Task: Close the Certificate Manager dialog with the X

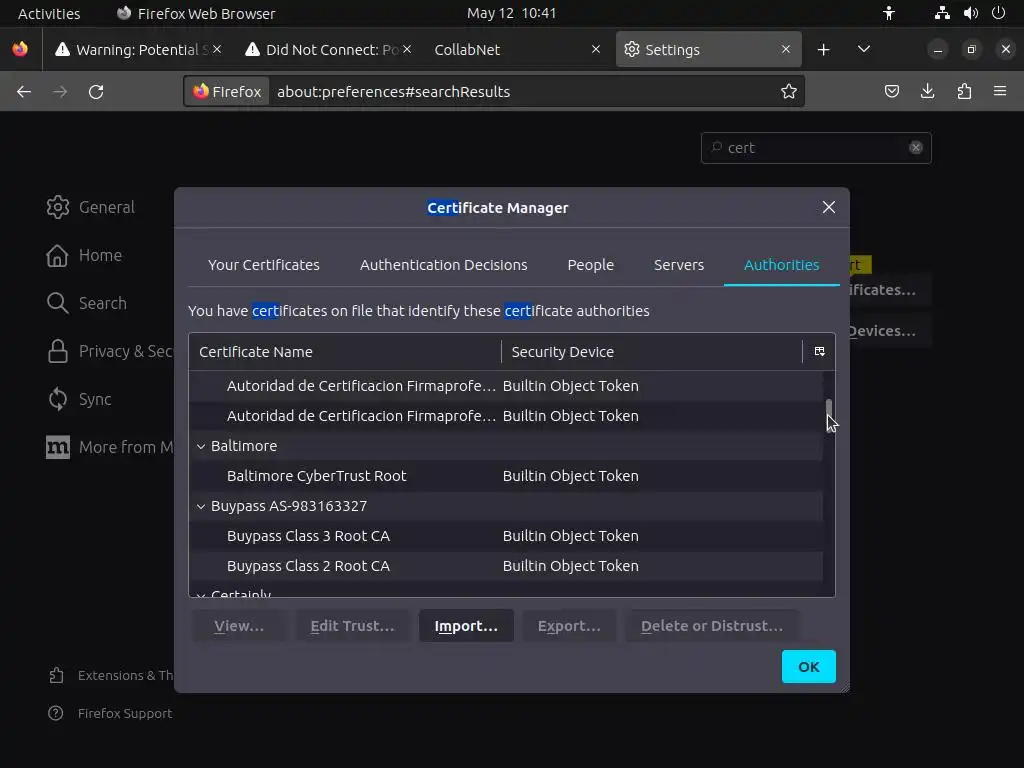Action: coord(829,207)
